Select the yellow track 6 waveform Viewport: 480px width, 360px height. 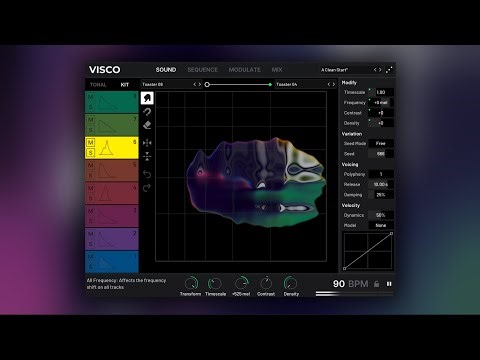[106, 148]
